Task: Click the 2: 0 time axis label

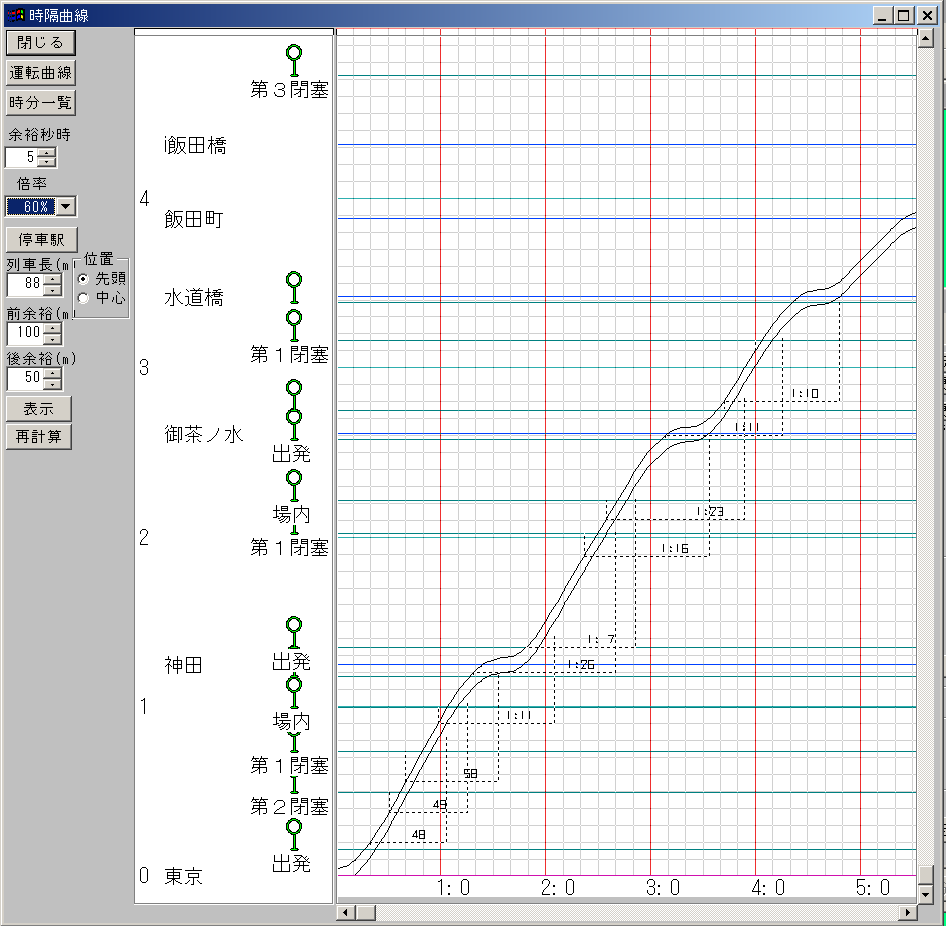Action: tap(558, 887)
